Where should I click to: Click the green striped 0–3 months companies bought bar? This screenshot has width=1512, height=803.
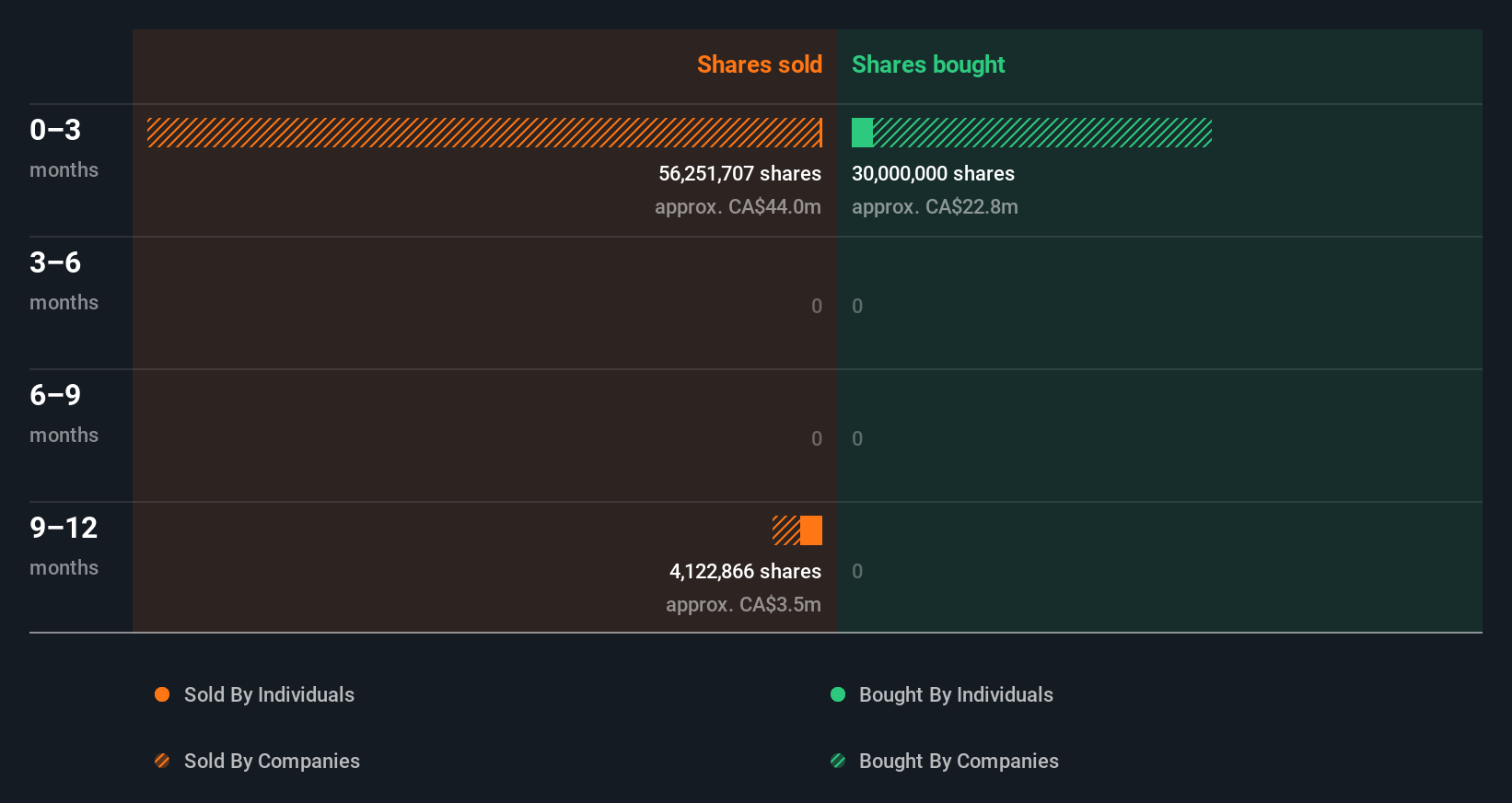pos(1042,133)
